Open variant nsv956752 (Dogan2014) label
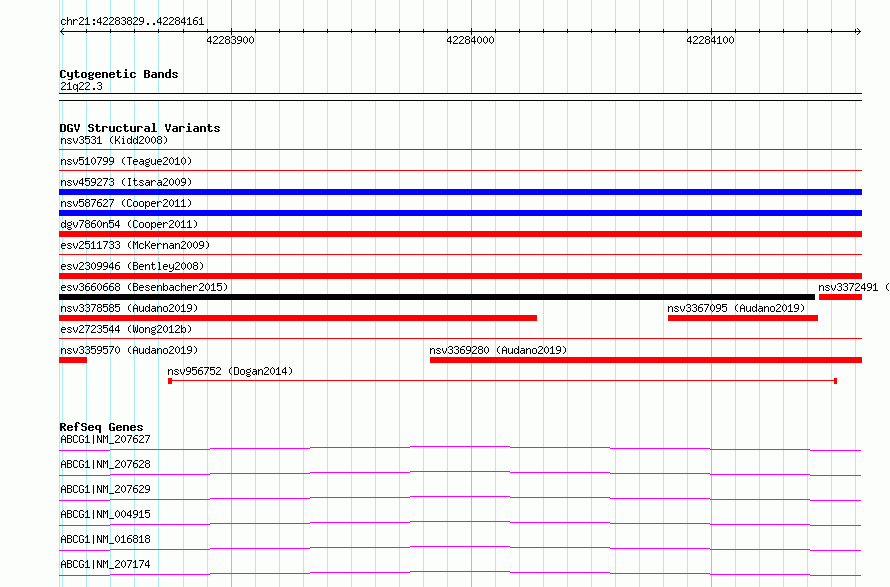890x587 pixels. tap(230, 371)
